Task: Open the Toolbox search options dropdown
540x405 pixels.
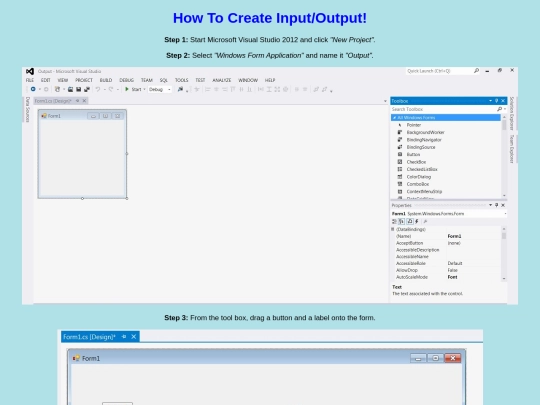Action: (505, 109)
